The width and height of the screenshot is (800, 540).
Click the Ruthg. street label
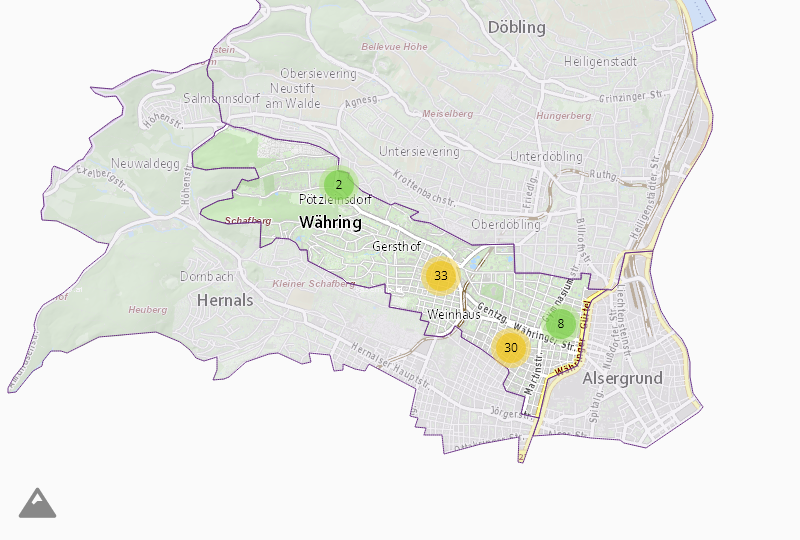pyautogui.click(x=604, y=175)
